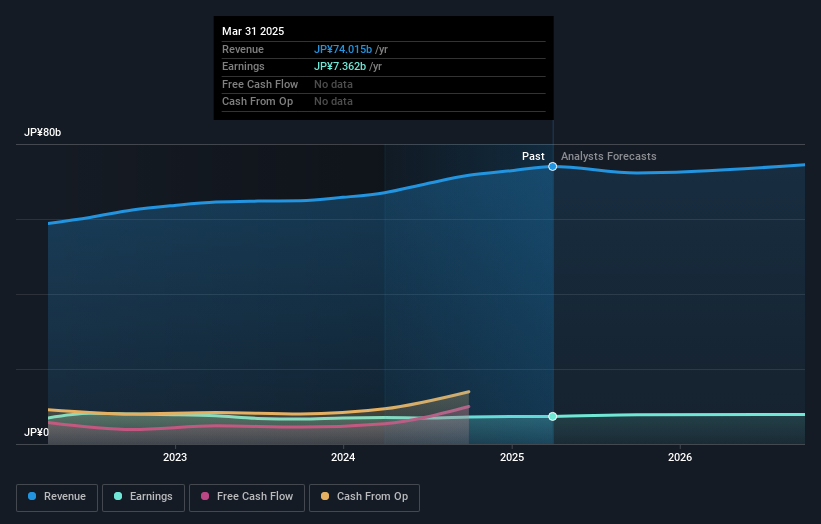Click the orange Cash From Op legend dot
The width and height of the screenshot is (821, 524).
click(x=325, y=496)
